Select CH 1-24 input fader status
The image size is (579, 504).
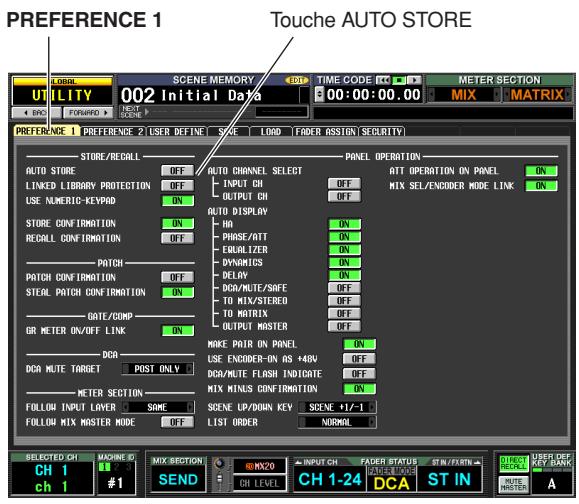330,479
